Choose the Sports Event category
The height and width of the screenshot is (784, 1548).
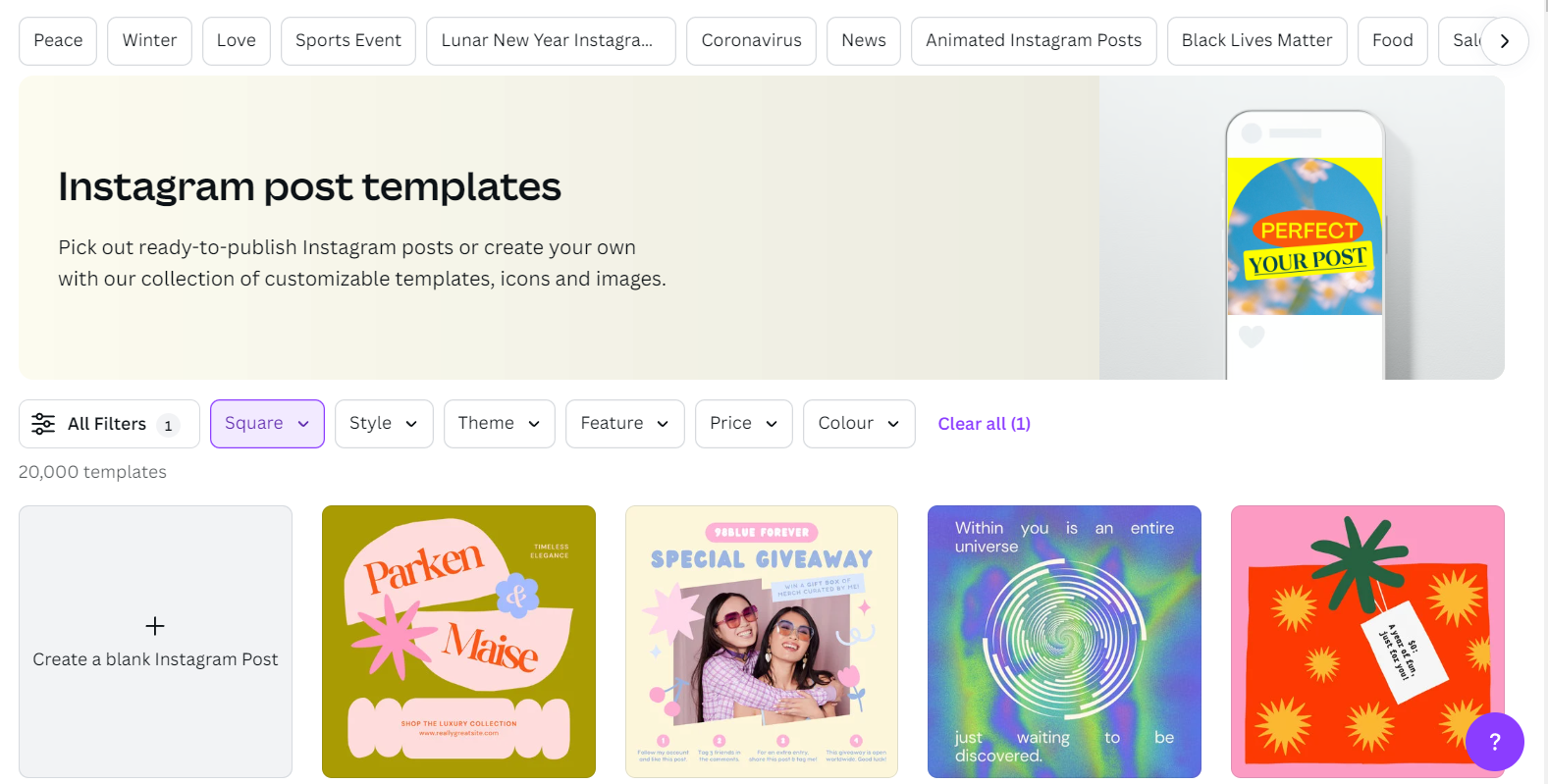click(x=348, y=41)
